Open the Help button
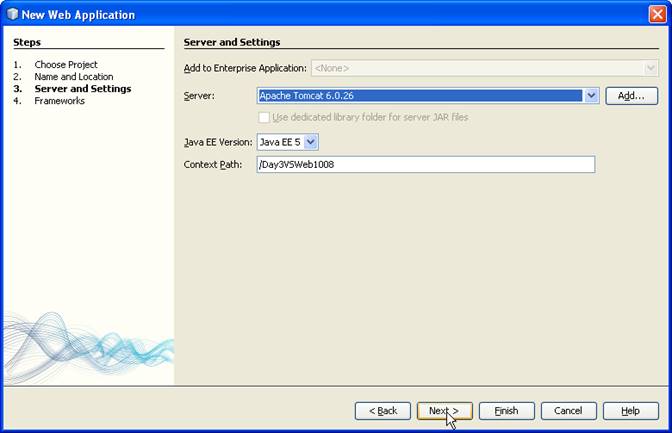672x433 pixels. (x=630, y=411)
